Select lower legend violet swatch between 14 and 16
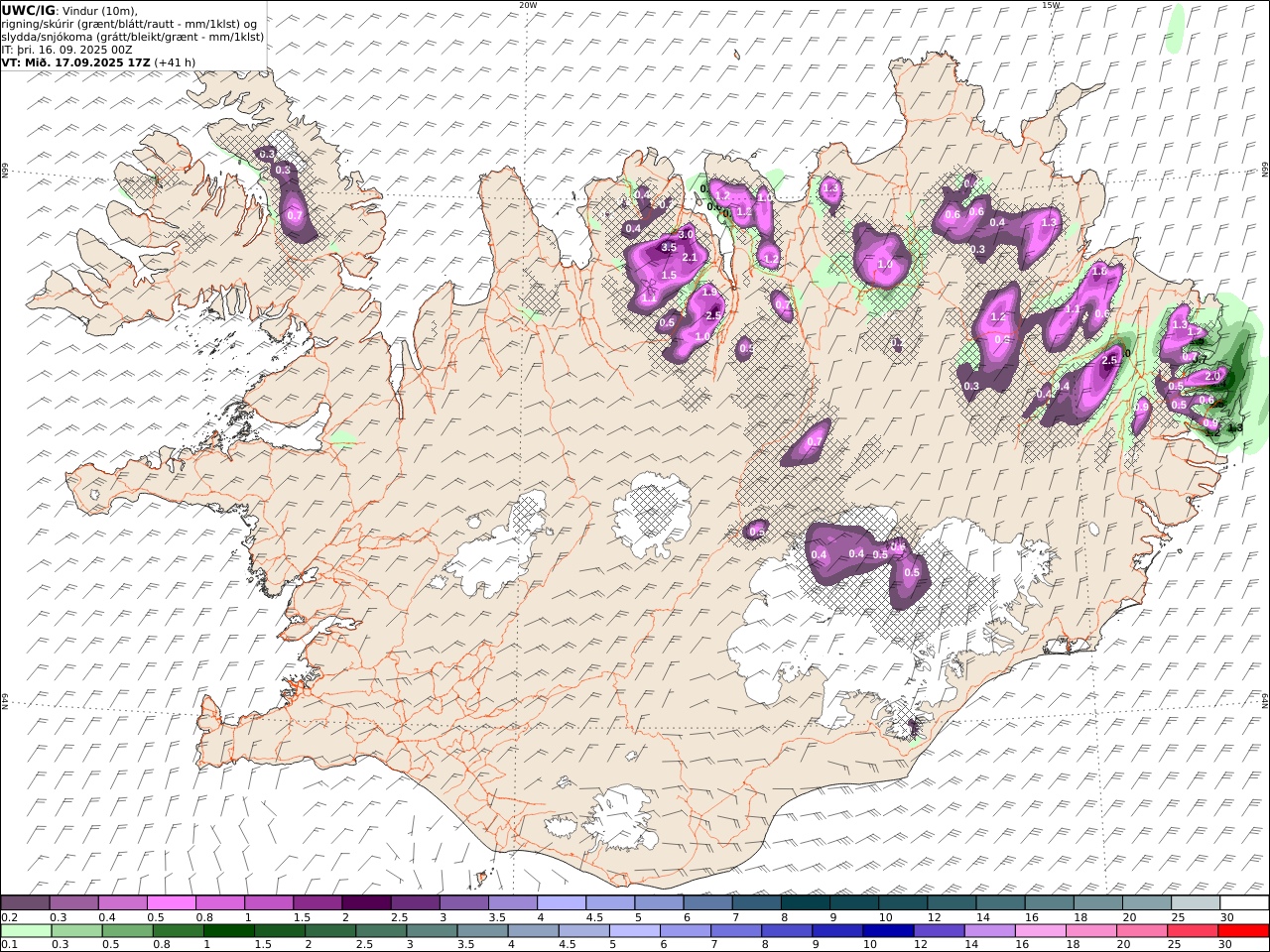Viewport: 1270px width, 952px height. pos(989,931)
